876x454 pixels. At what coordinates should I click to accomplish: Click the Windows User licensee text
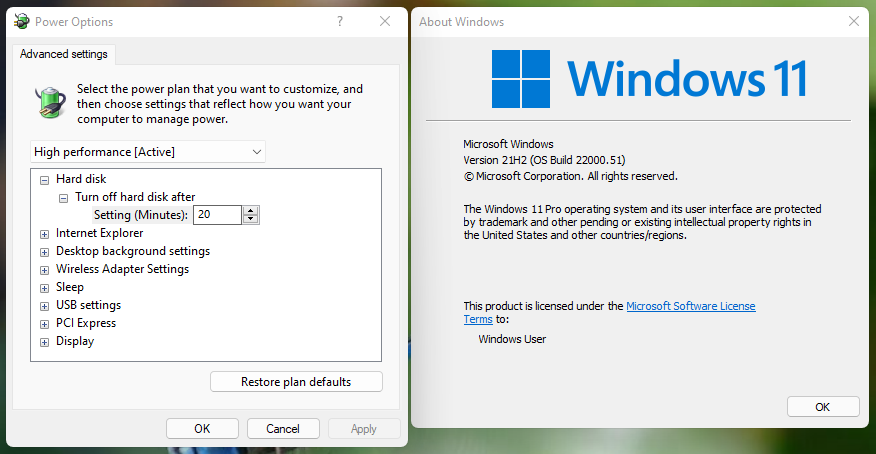coord(512,339)
